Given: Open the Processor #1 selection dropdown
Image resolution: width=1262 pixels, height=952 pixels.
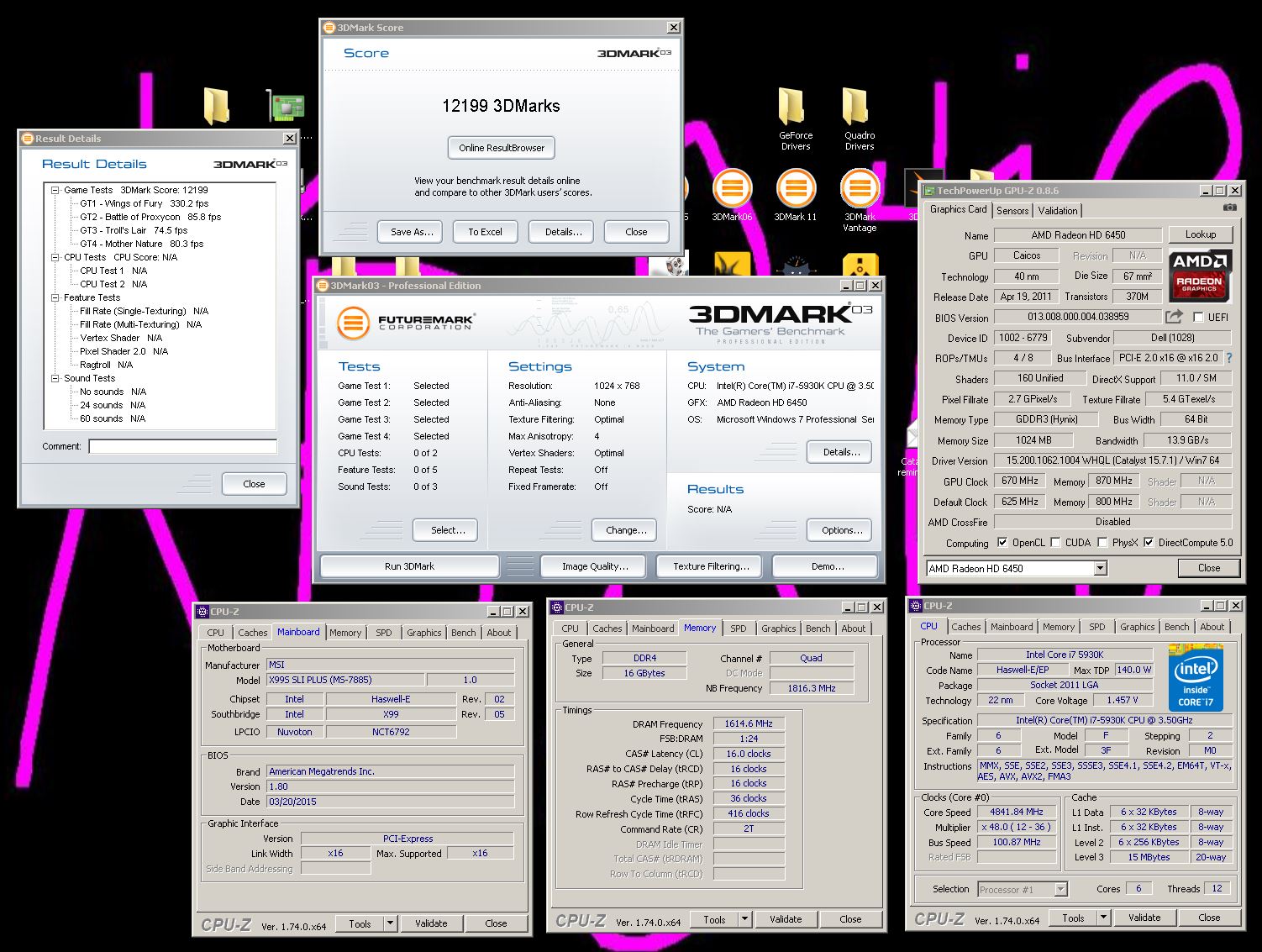Looking at the screenshot, I should (x=1060, y=889).
